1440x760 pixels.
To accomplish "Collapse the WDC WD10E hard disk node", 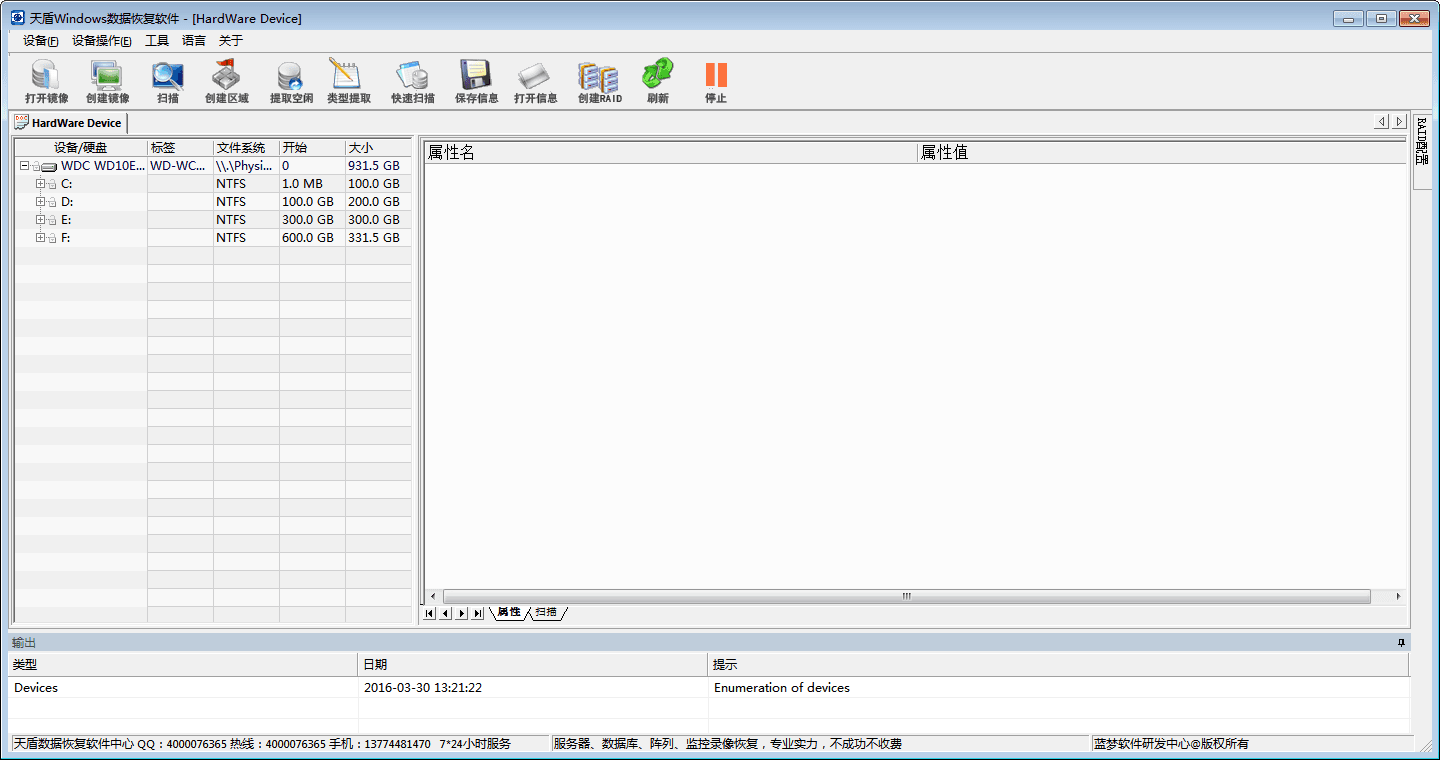I will point(24,166).
